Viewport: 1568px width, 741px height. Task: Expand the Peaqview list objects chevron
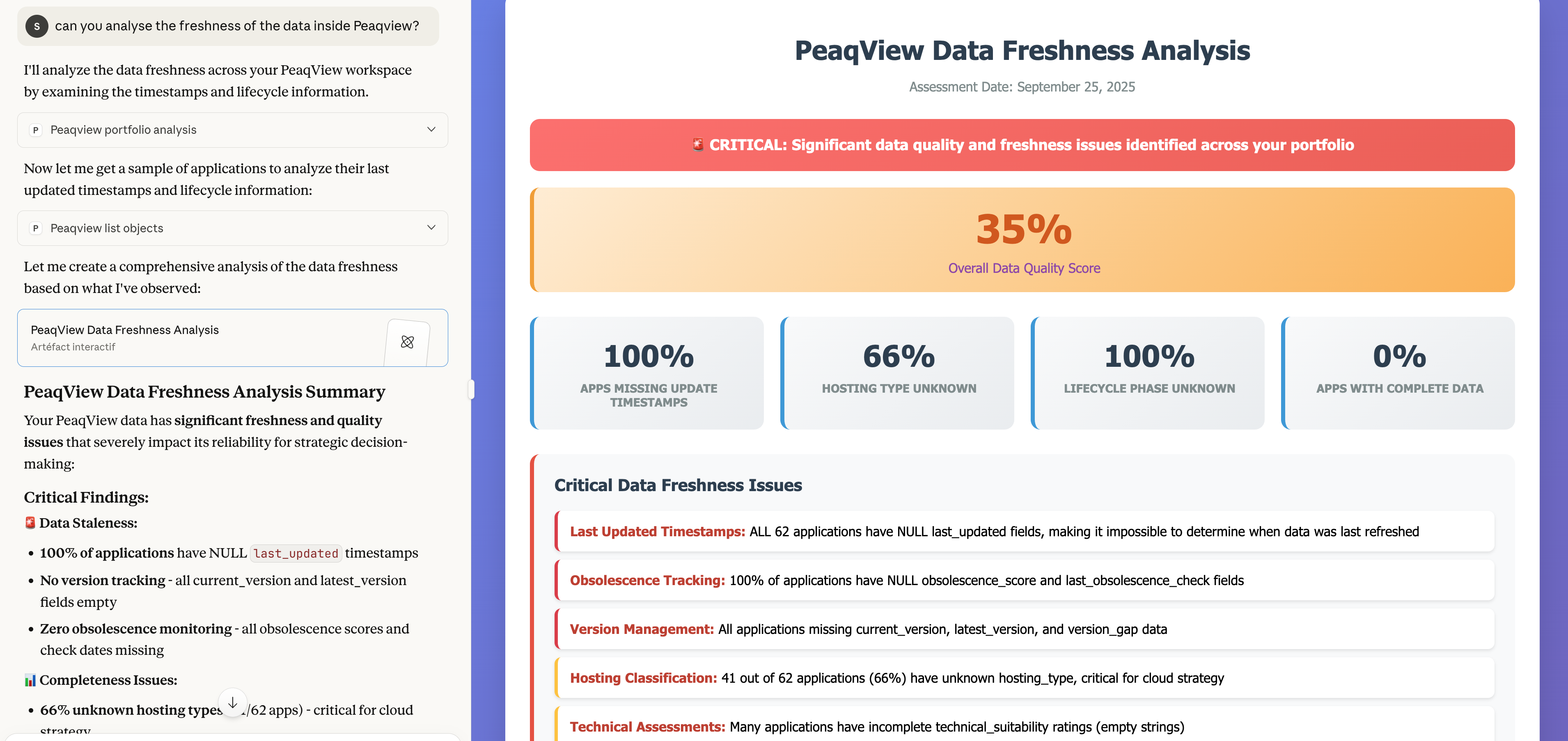click(x=431, y=228)
